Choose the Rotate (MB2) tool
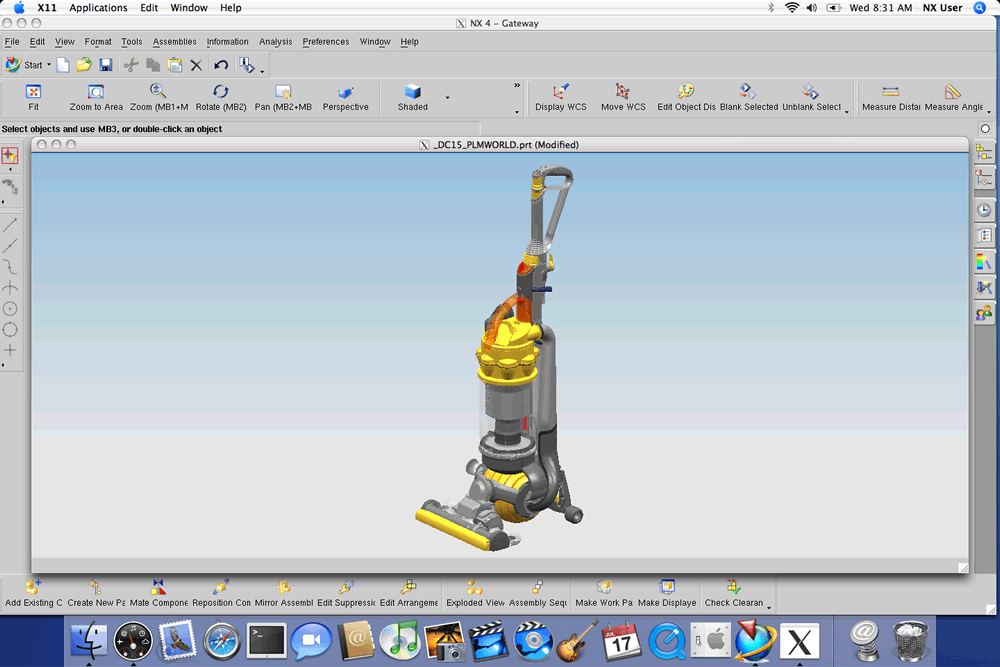 (221, 92)
